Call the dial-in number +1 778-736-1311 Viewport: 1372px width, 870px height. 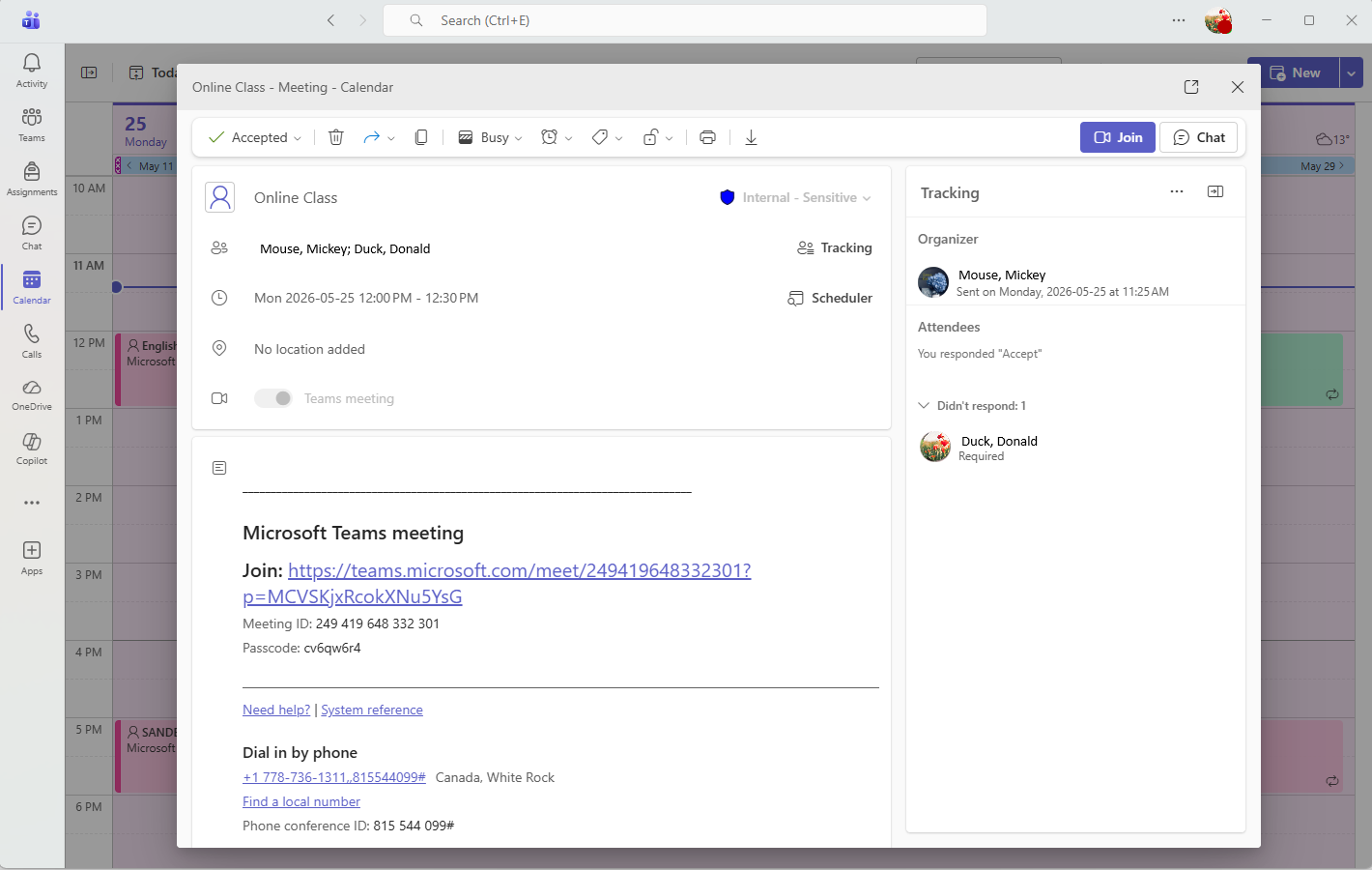point(334,777)
